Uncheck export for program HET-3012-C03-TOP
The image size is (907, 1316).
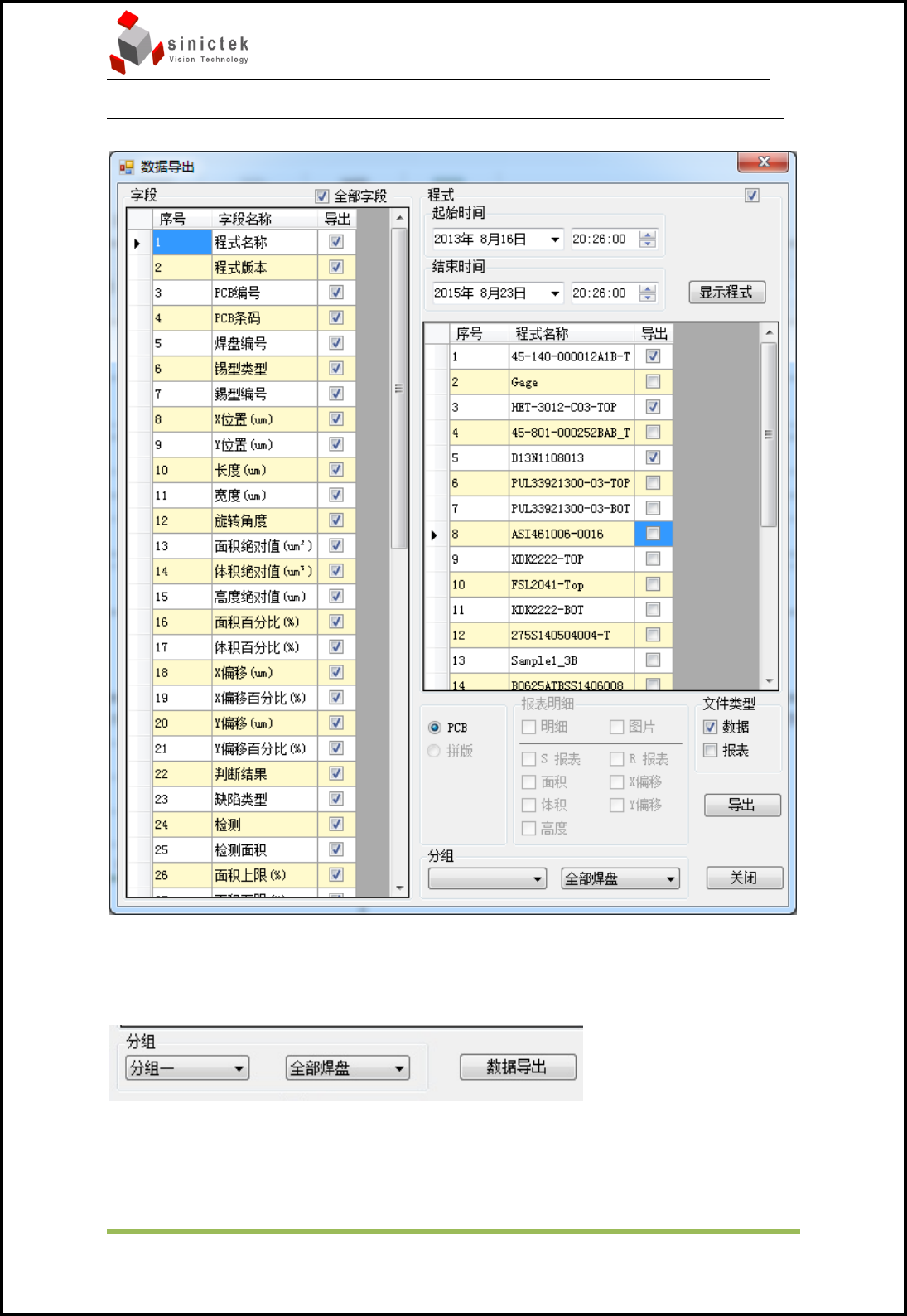(x=653, y=407)
